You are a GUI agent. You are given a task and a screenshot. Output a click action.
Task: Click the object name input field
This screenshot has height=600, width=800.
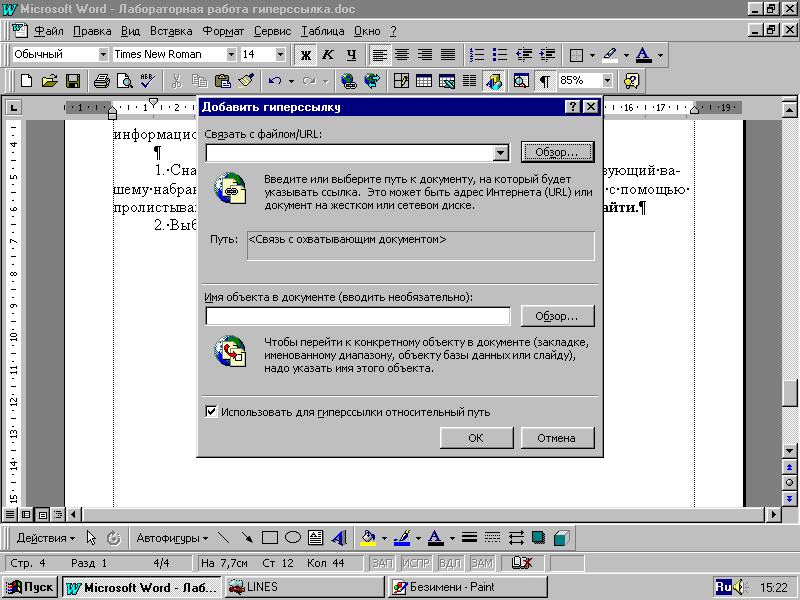click(358, 316)
